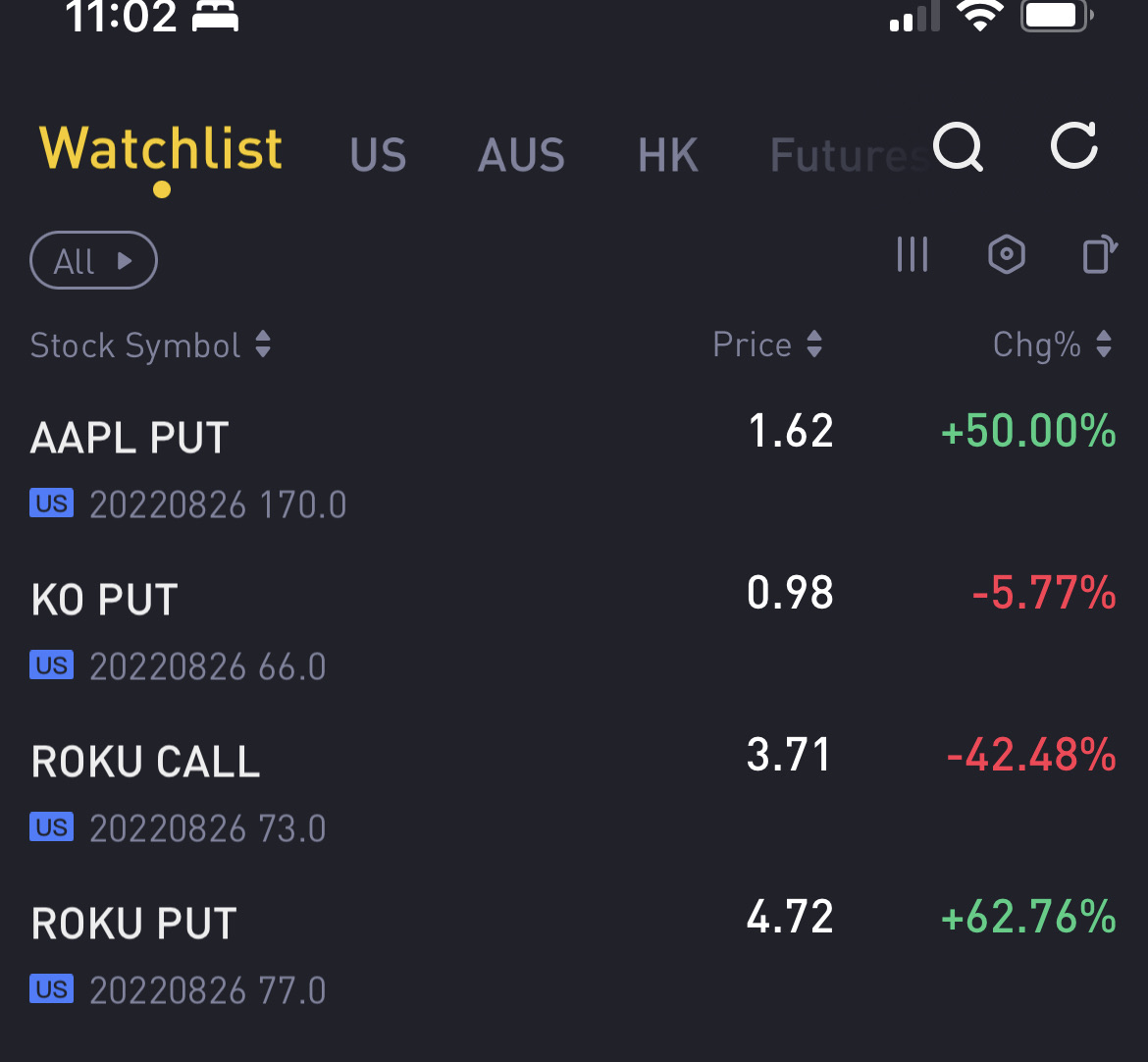Sort watchlist by Price column
Viewport: 1148px width, 1062px height.
pos(767,345)
